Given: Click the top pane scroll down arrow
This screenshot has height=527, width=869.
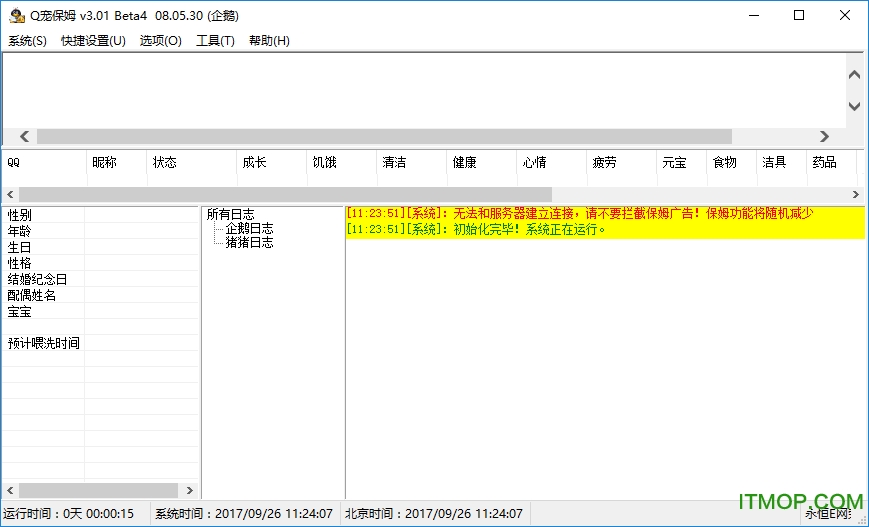Looking at the screenshot, I should click(x=854, y=106).
